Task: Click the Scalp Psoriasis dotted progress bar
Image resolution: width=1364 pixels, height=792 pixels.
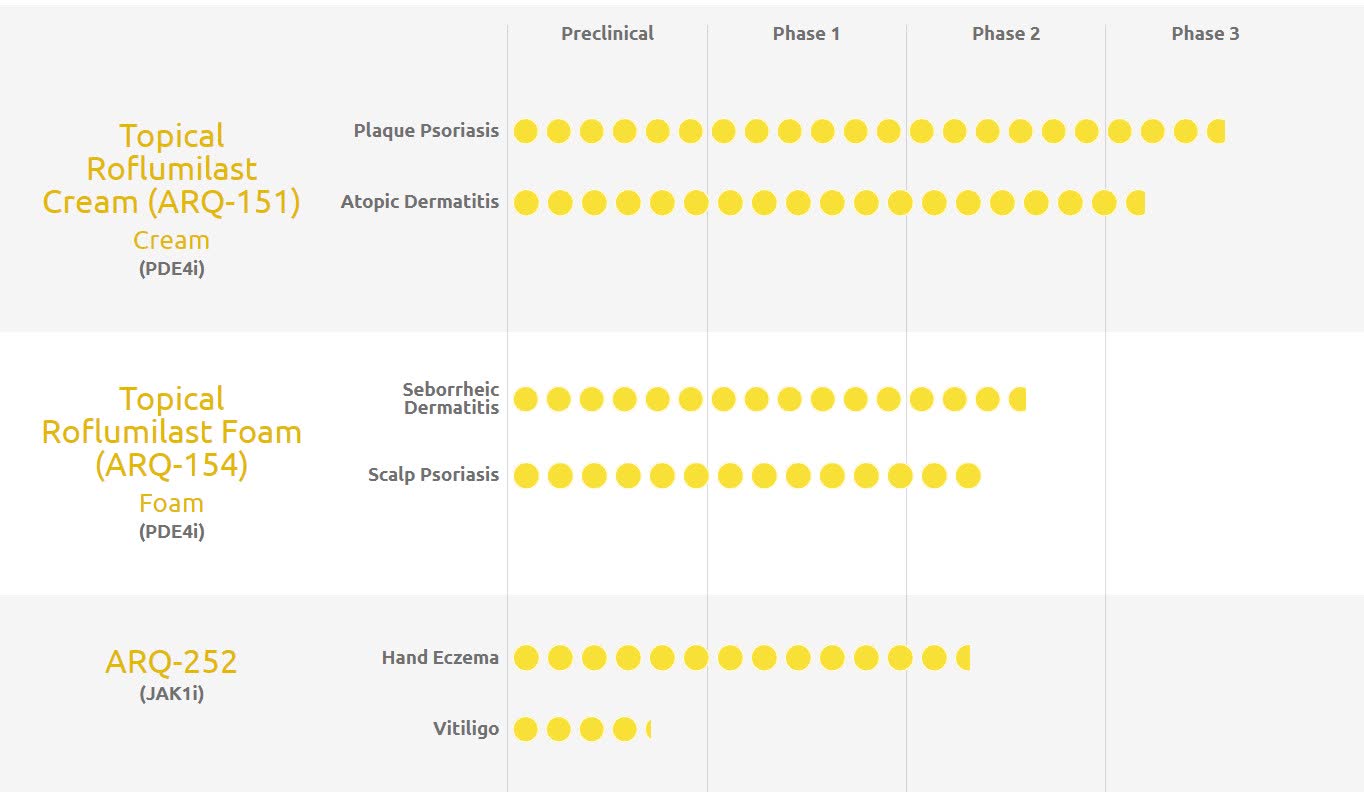Action: (746, 476)
